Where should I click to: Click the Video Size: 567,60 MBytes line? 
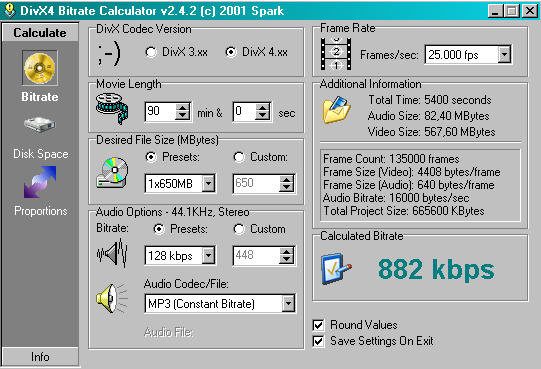click(x=432, y=132)
